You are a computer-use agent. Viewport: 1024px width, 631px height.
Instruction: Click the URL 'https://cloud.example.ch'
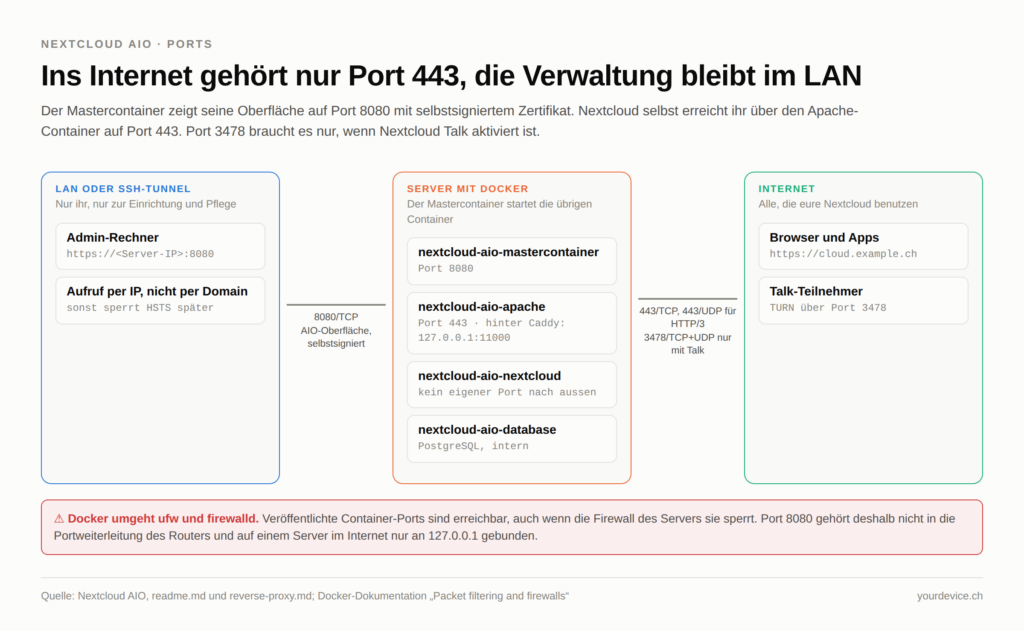pyautogui.click(x=842, y=254)
